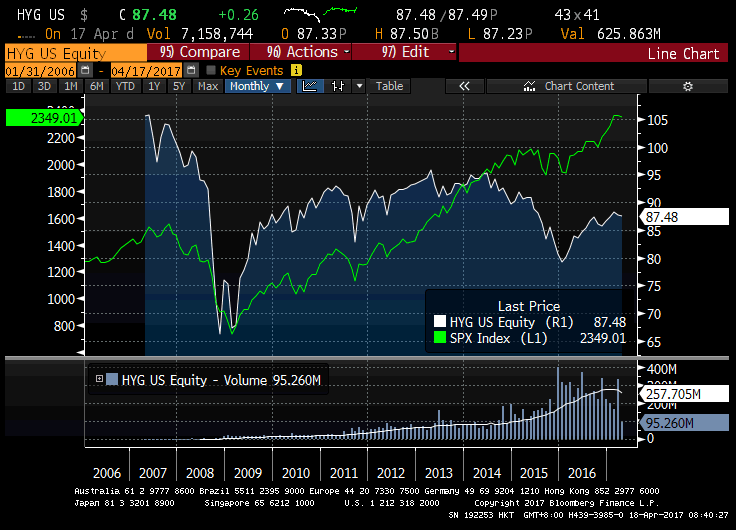Select the line chart type icon
This screenshot has height=530, width=736.
(x=310, y=86)
